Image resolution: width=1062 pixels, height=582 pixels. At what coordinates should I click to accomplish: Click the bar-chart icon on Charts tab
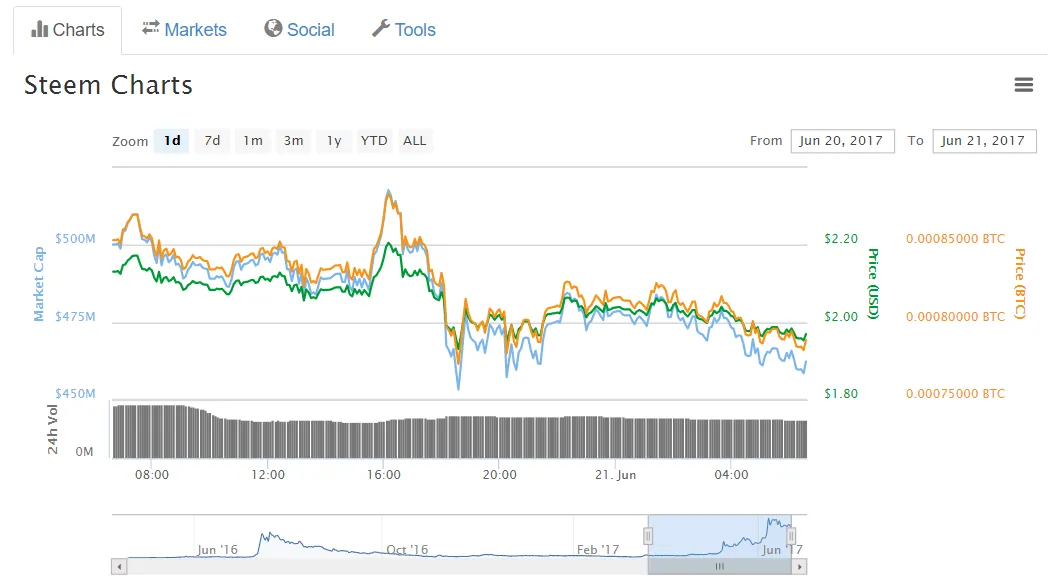coord(40,29)
